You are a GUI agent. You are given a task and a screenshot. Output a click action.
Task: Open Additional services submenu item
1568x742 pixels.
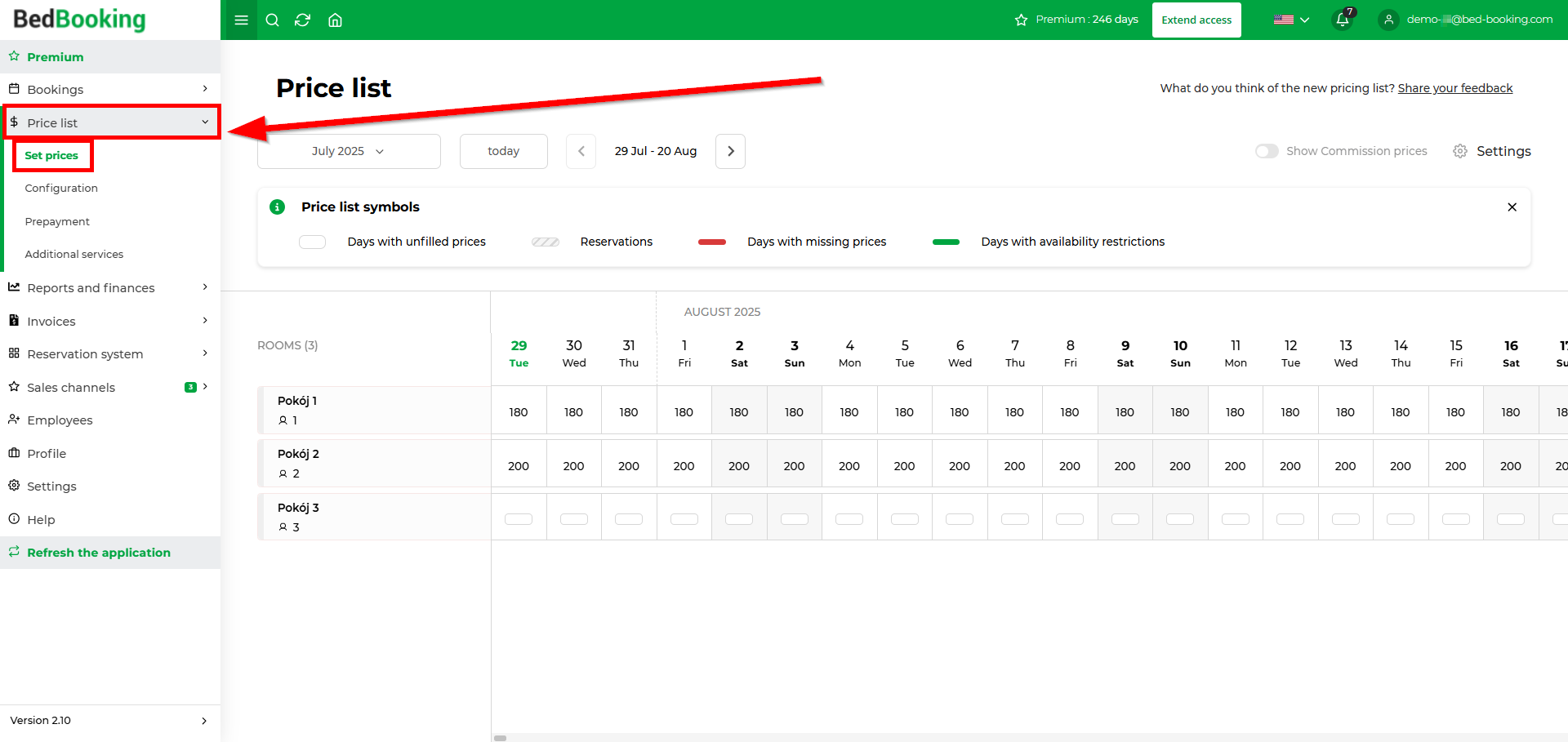point(74,255)
